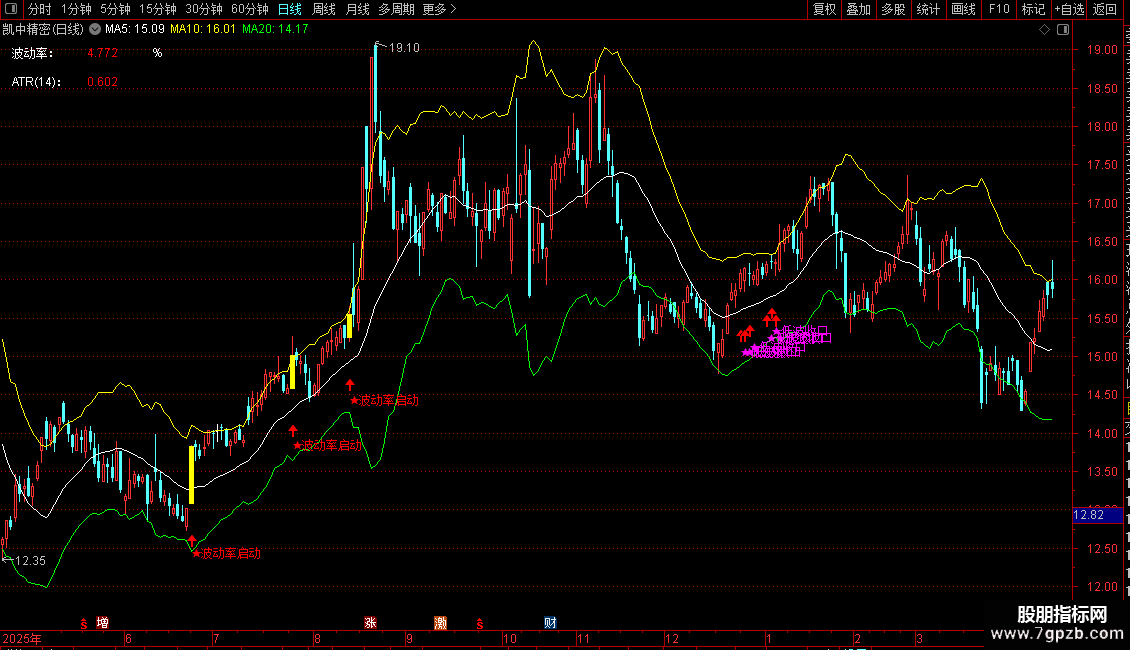Click the 涨 event marker on timeline
1130x650 pixels.
[x=370, y=623]
